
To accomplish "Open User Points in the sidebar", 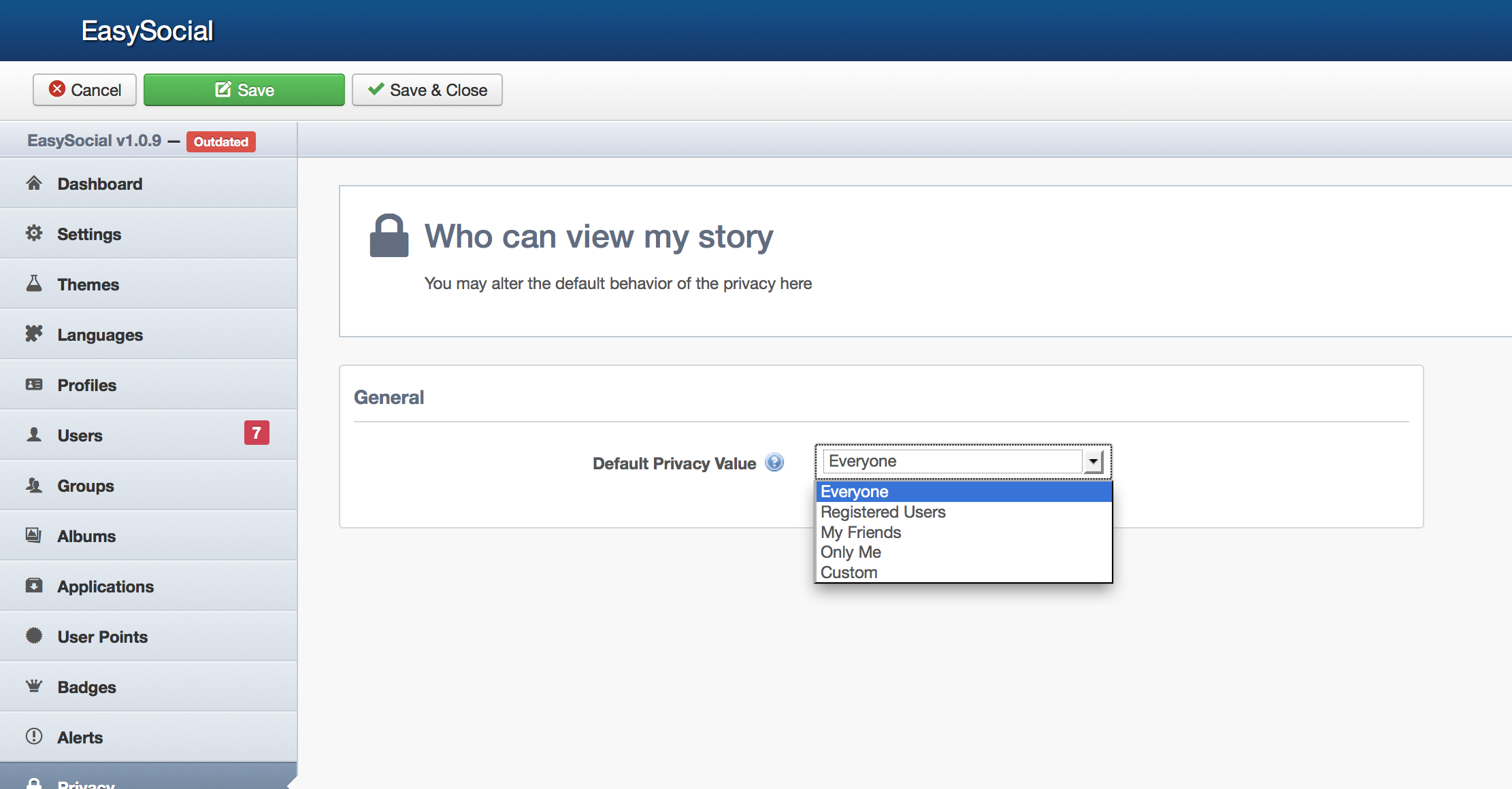I will pos(148,637).
